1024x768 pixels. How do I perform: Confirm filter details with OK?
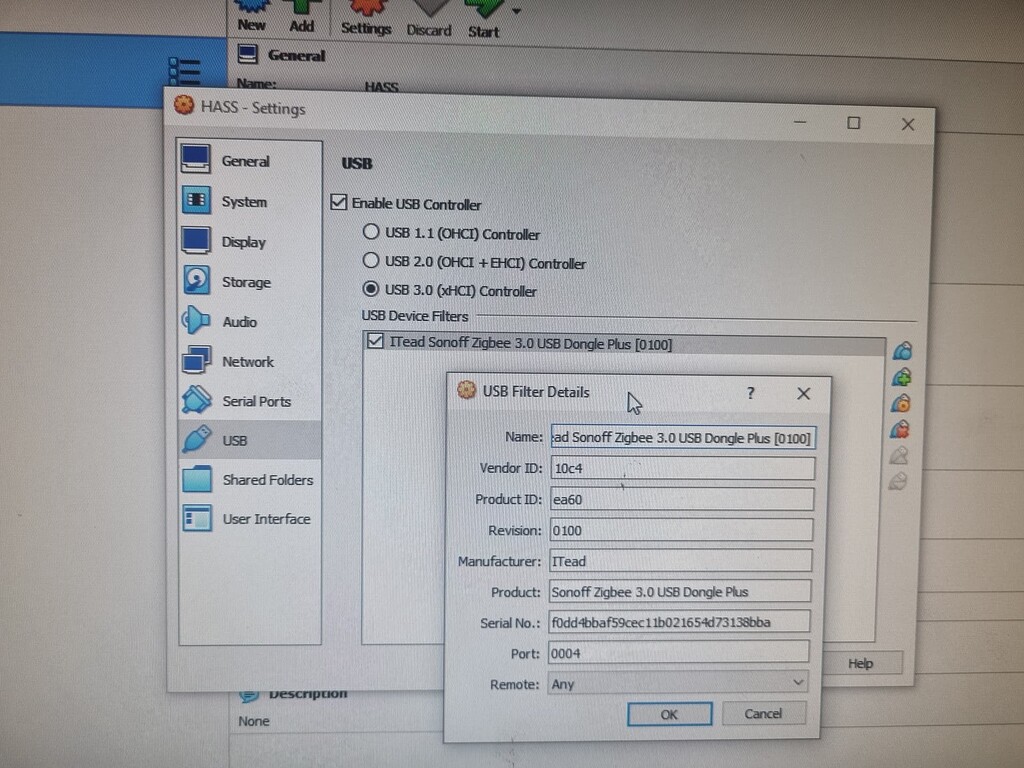(668, 714)
